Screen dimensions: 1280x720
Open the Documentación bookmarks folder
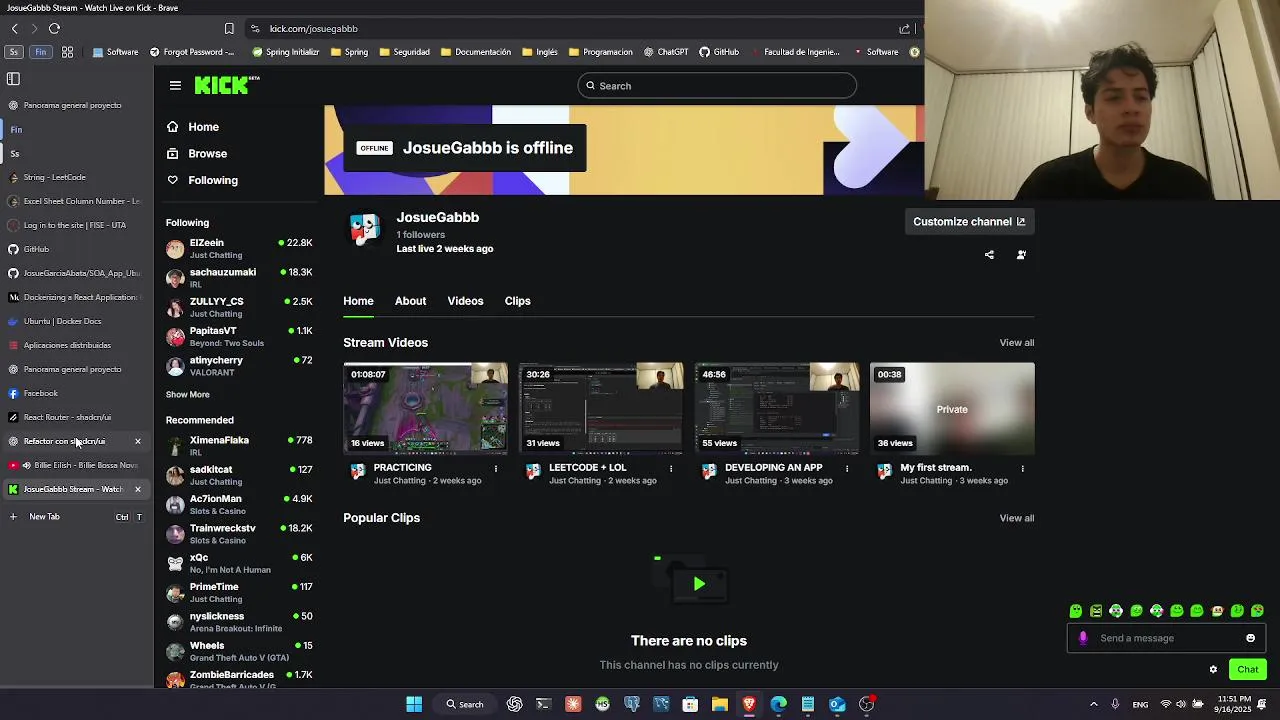coord(475,52)
